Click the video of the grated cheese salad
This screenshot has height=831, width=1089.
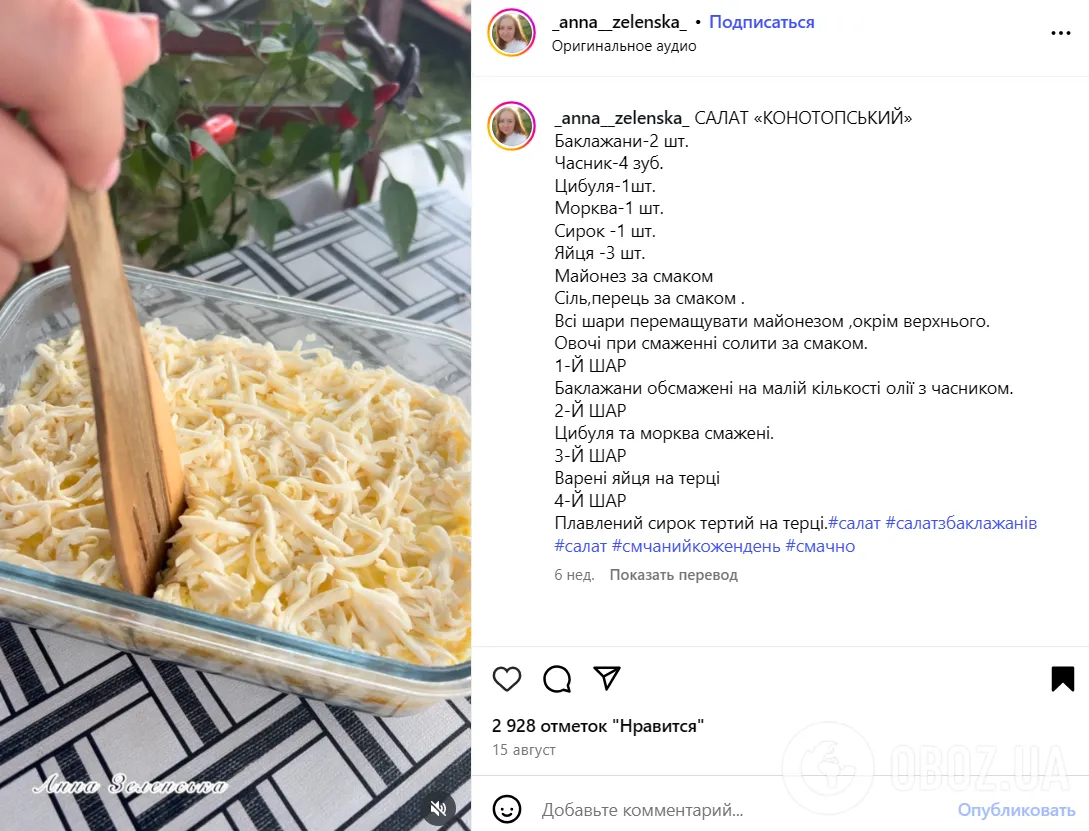pyautogui.click(x=235, y=415)
